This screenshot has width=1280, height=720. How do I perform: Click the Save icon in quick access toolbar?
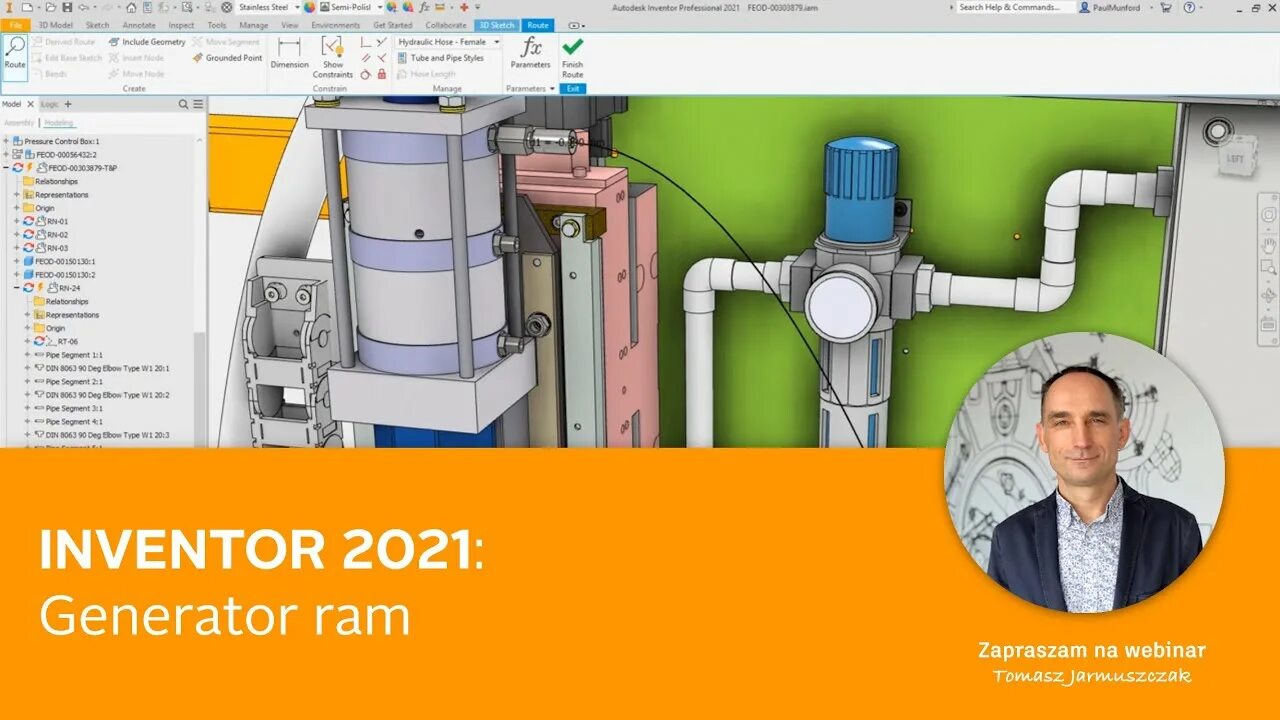point(66,7)
